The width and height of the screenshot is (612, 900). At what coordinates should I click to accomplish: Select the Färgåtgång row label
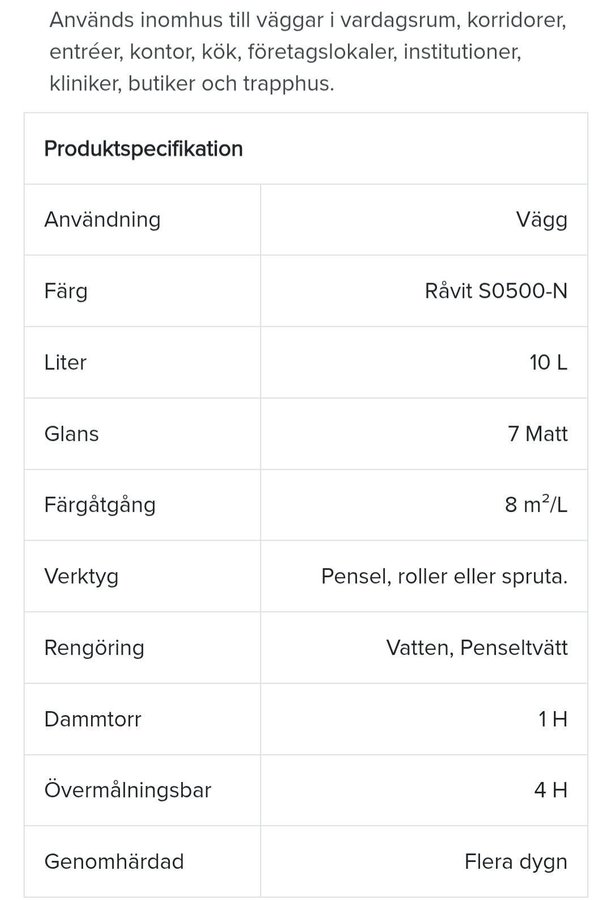point(100,505)
